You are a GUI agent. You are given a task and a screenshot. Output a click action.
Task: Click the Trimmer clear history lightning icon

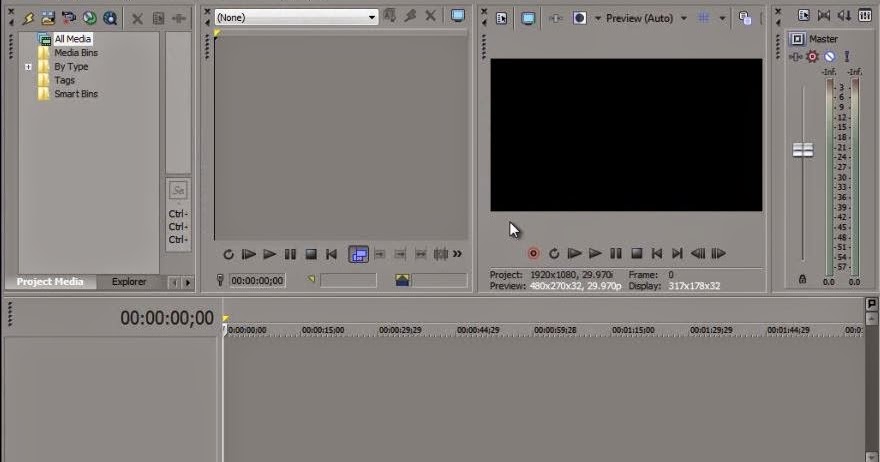coord(410,16)
